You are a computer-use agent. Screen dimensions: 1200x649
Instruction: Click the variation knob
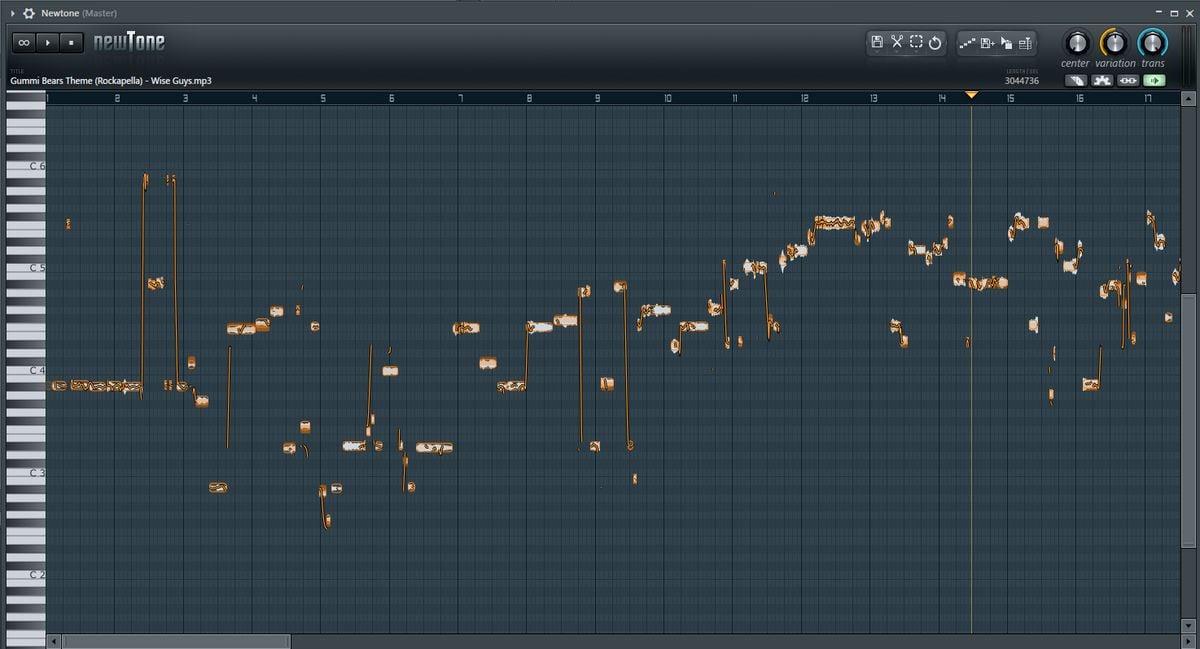1113,43
